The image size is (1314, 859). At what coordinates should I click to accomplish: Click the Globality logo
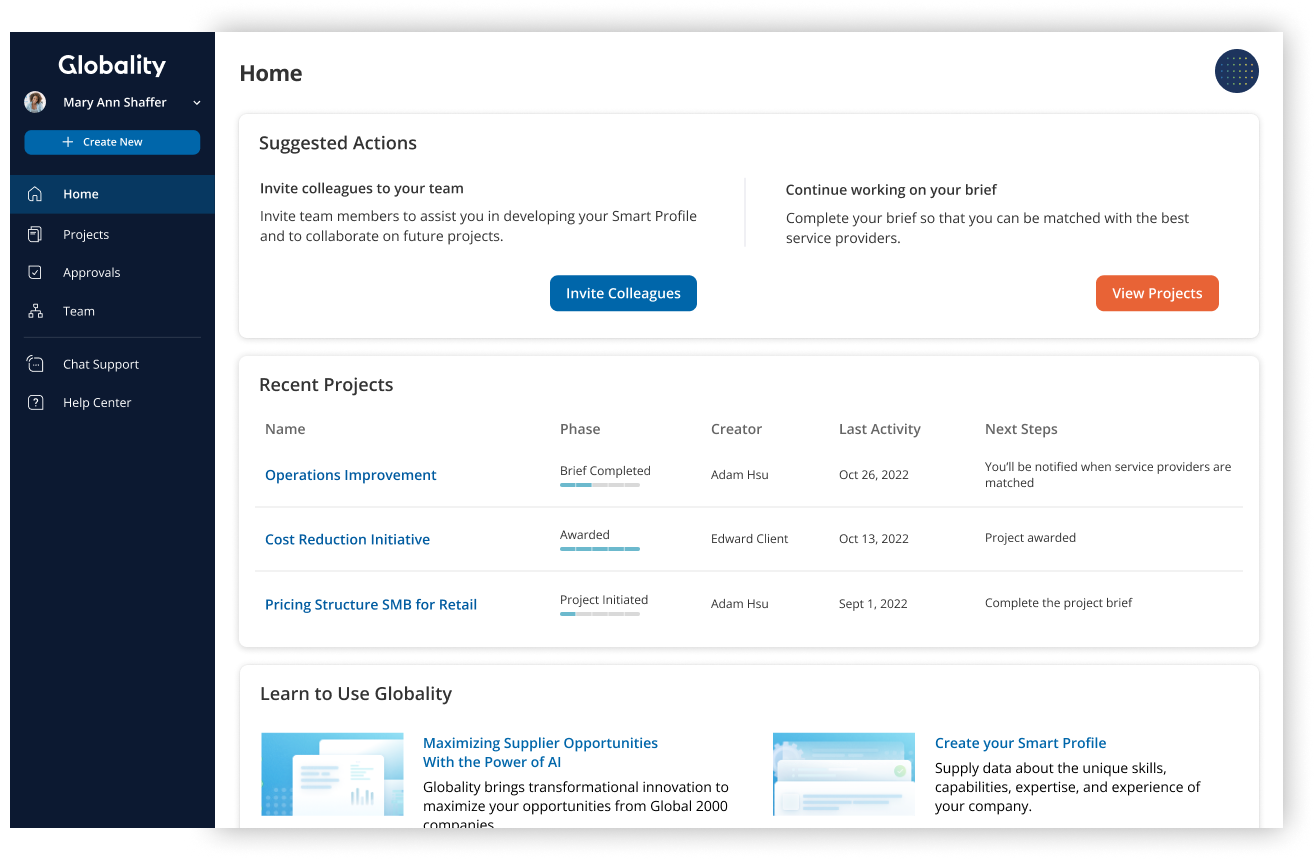(112, 65)
